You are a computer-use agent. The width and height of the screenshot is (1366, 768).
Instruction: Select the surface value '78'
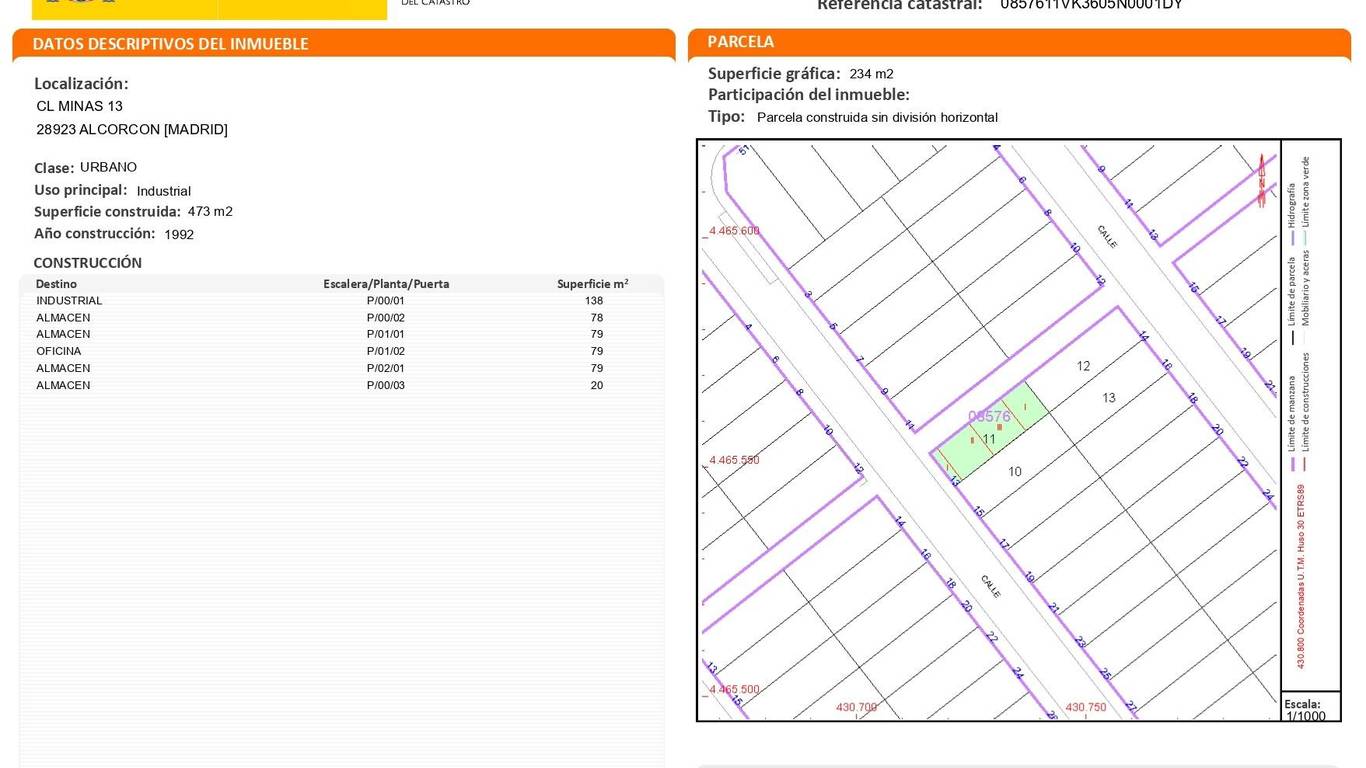(597, 318)
